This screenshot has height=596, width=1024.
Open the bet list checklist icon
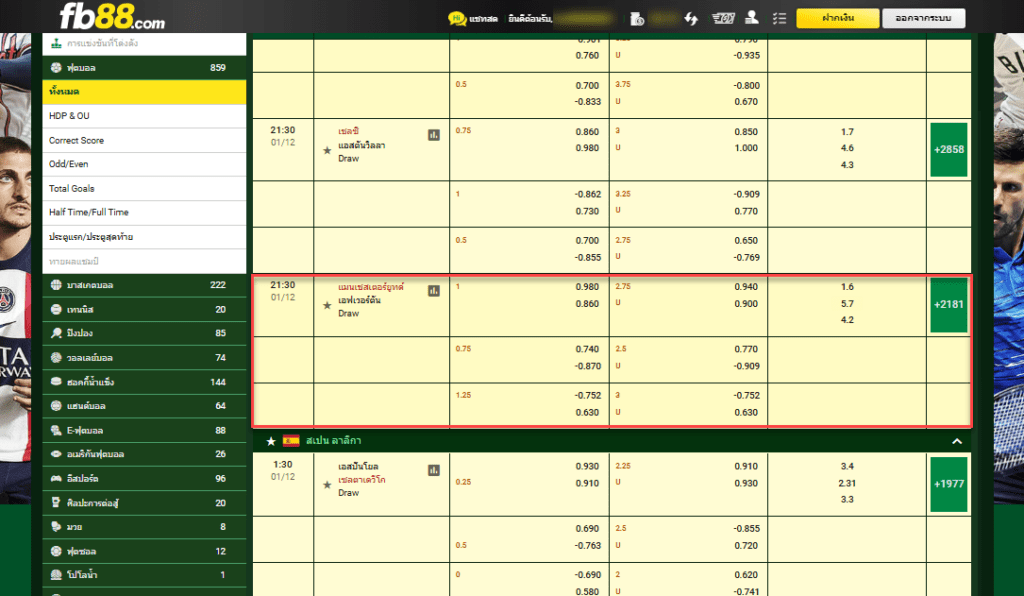click(779, 18)
